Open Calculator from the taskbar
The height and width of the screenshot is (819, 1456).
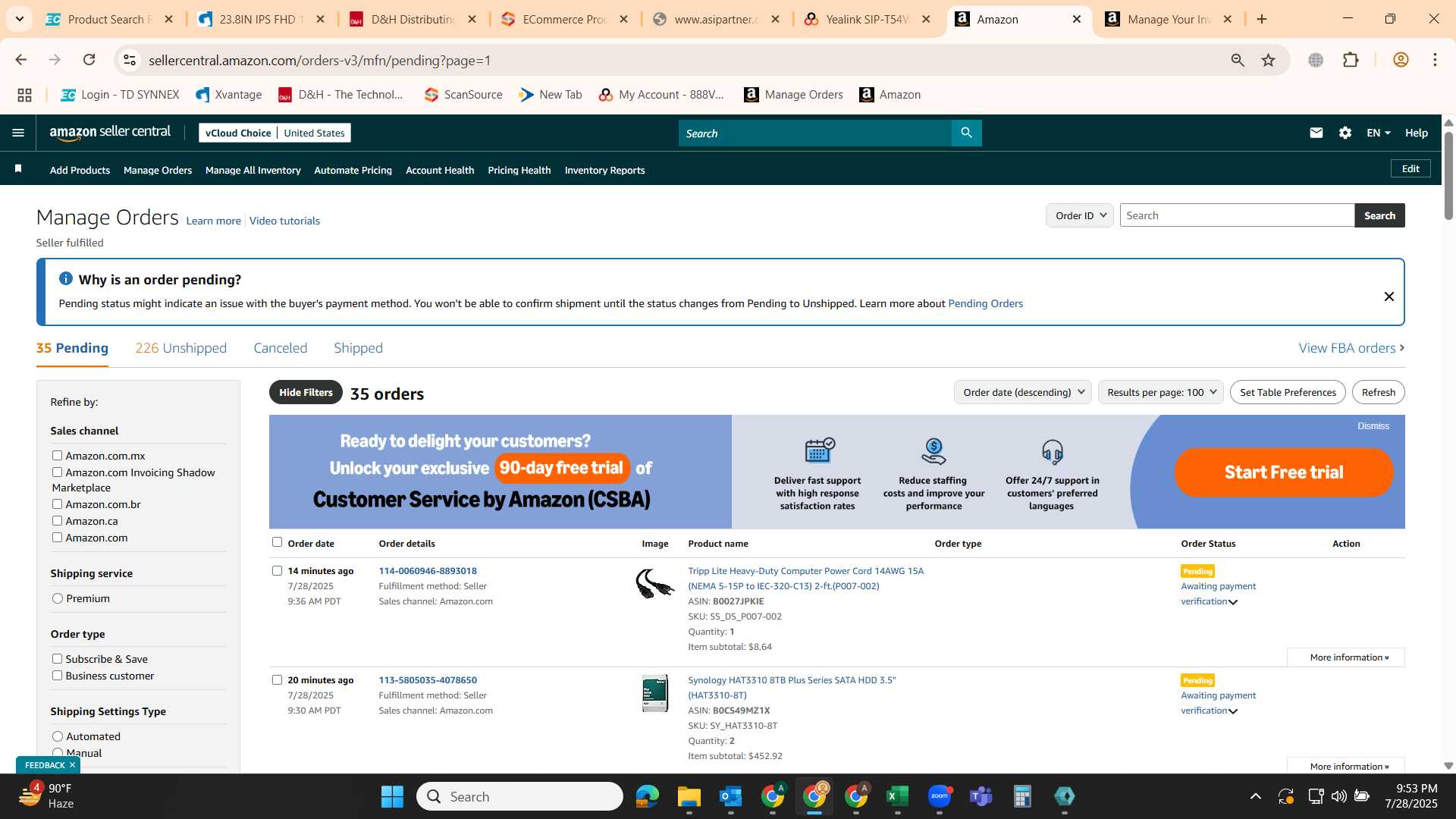[x=1023, y=796]
